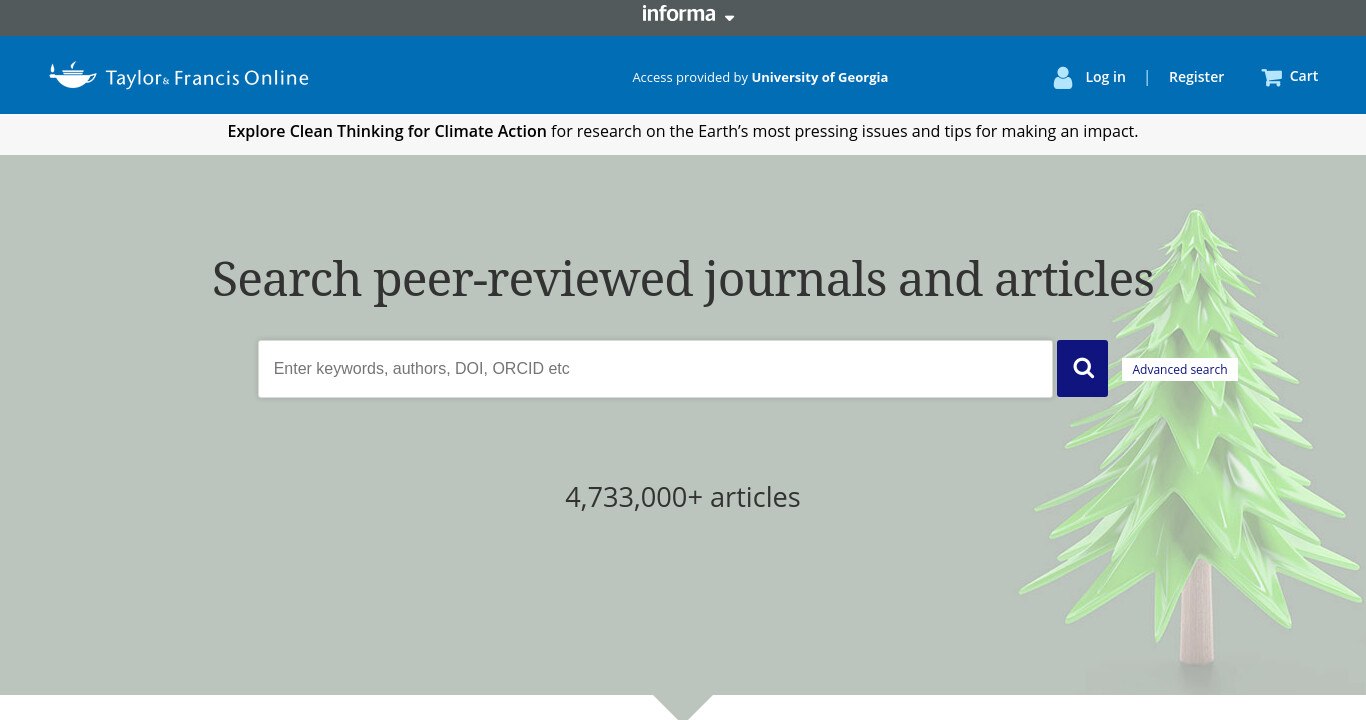Image resolution: width=1366 pixels, height=720 pixels.
Task: Click the magnifying glass search button
Action: click(1082, 368)
